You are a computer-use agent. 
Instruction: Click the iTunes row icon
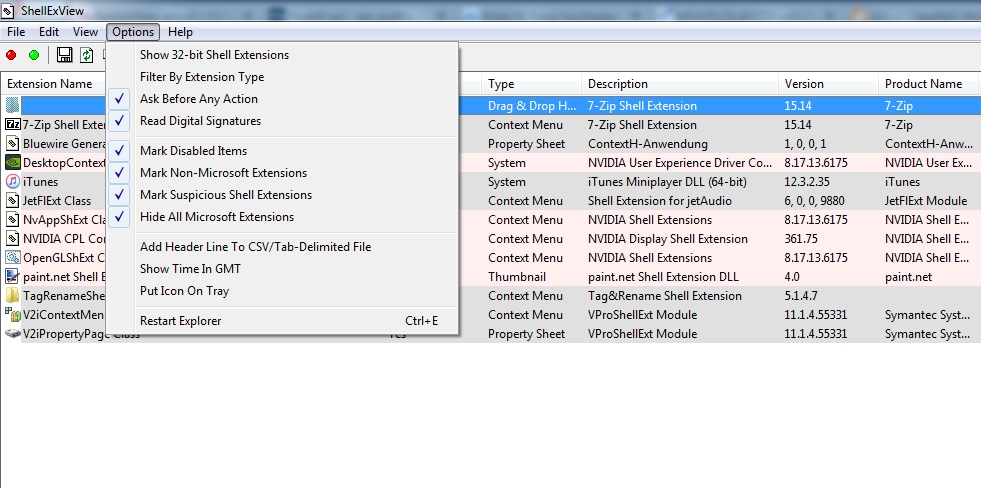tap(13, 181)
